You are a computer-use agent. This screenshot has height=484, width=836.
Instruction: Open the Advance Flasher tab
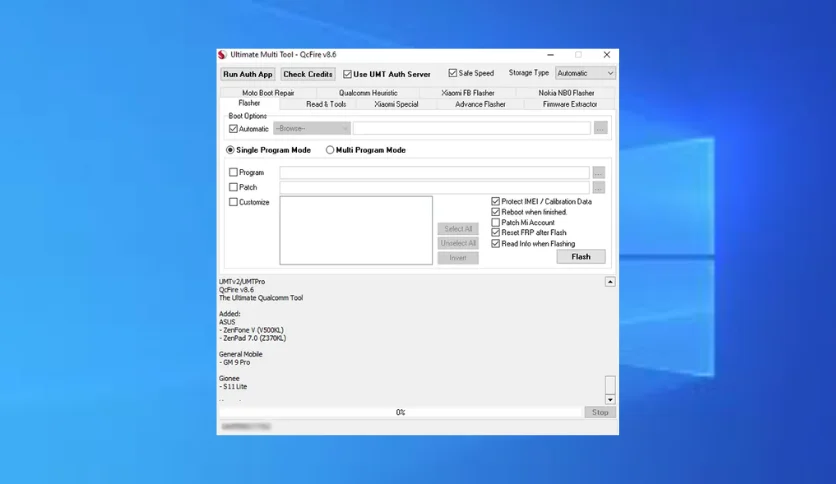[480, 104]
